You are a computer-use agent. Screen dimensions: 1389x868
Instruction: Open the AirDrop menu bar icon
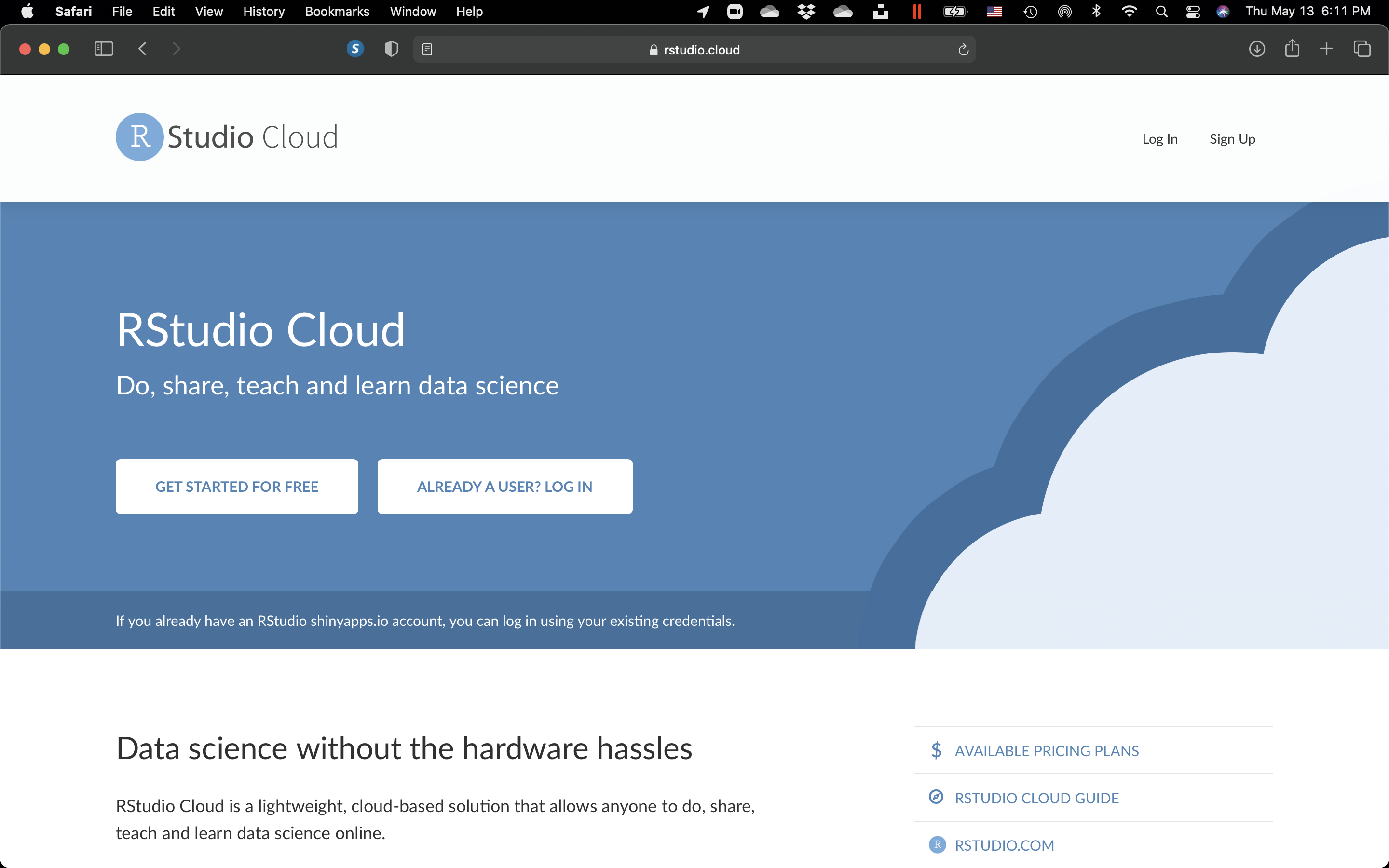coord(1065,12)
